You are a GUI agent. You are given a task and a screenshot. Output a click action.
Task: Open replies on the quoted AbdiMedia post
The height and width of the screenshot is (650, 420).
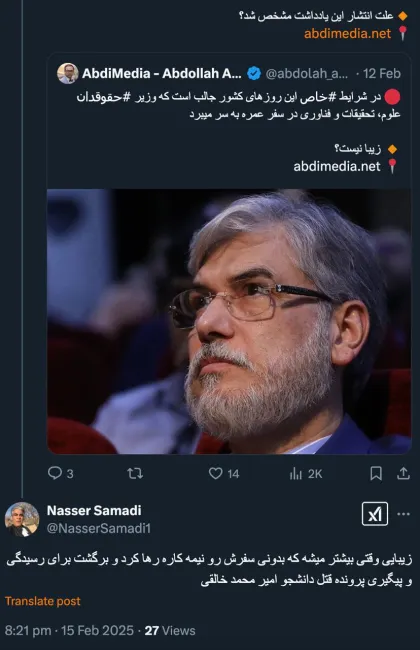(x=61, y=473)
